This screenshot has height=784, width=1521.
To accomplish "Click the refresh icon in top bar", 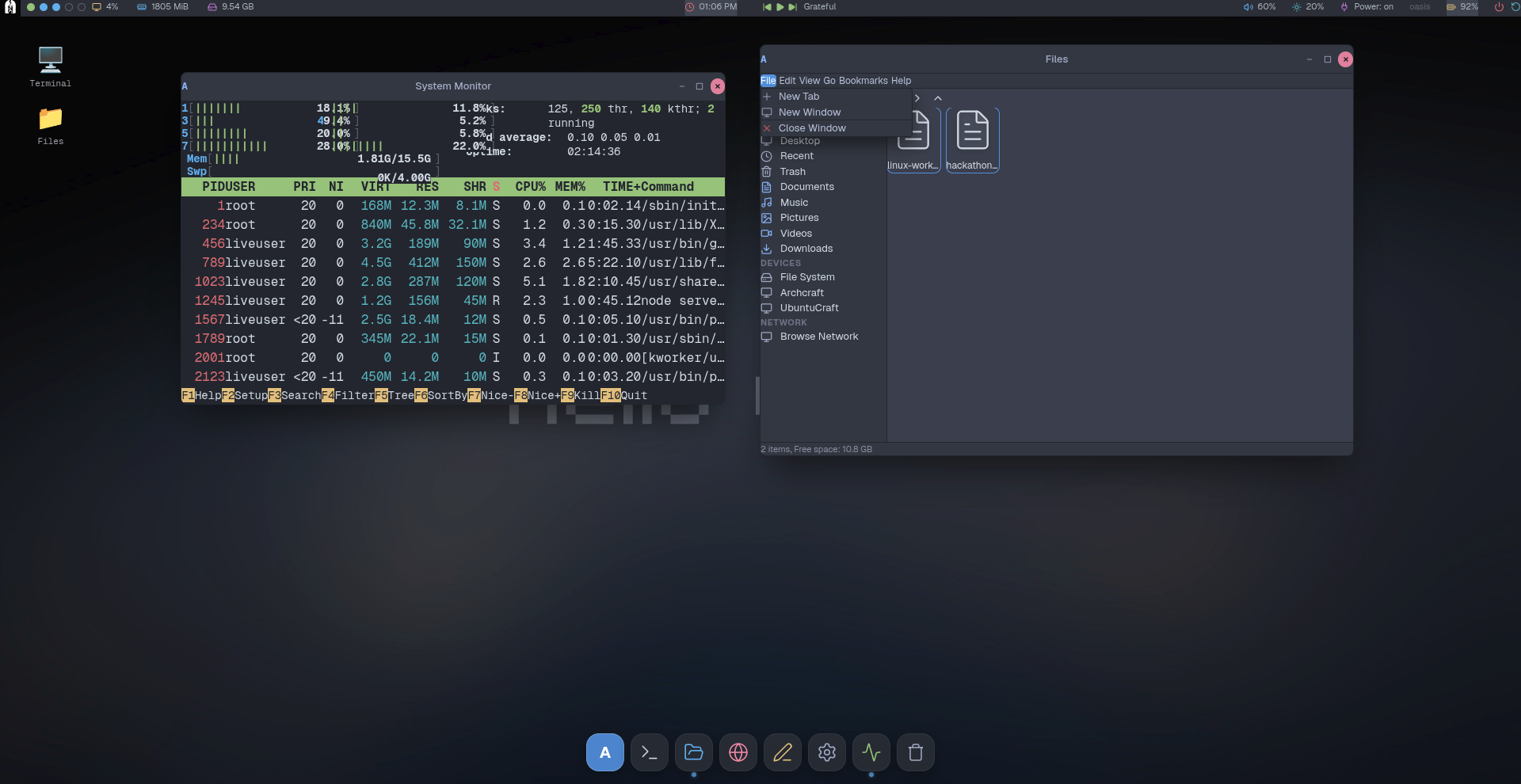I will pyautogui.click(x=1515, y=6).
